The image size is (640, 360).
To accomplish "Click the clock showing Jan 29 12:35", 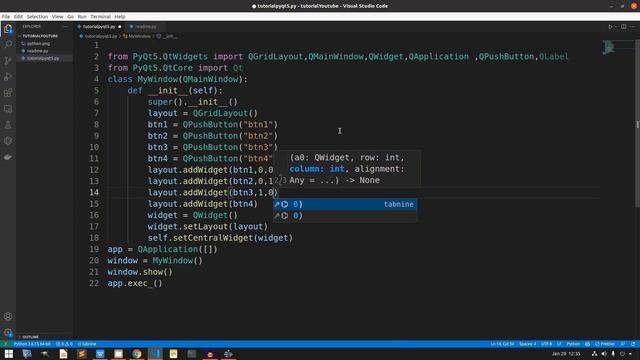I will coord(566,354).
